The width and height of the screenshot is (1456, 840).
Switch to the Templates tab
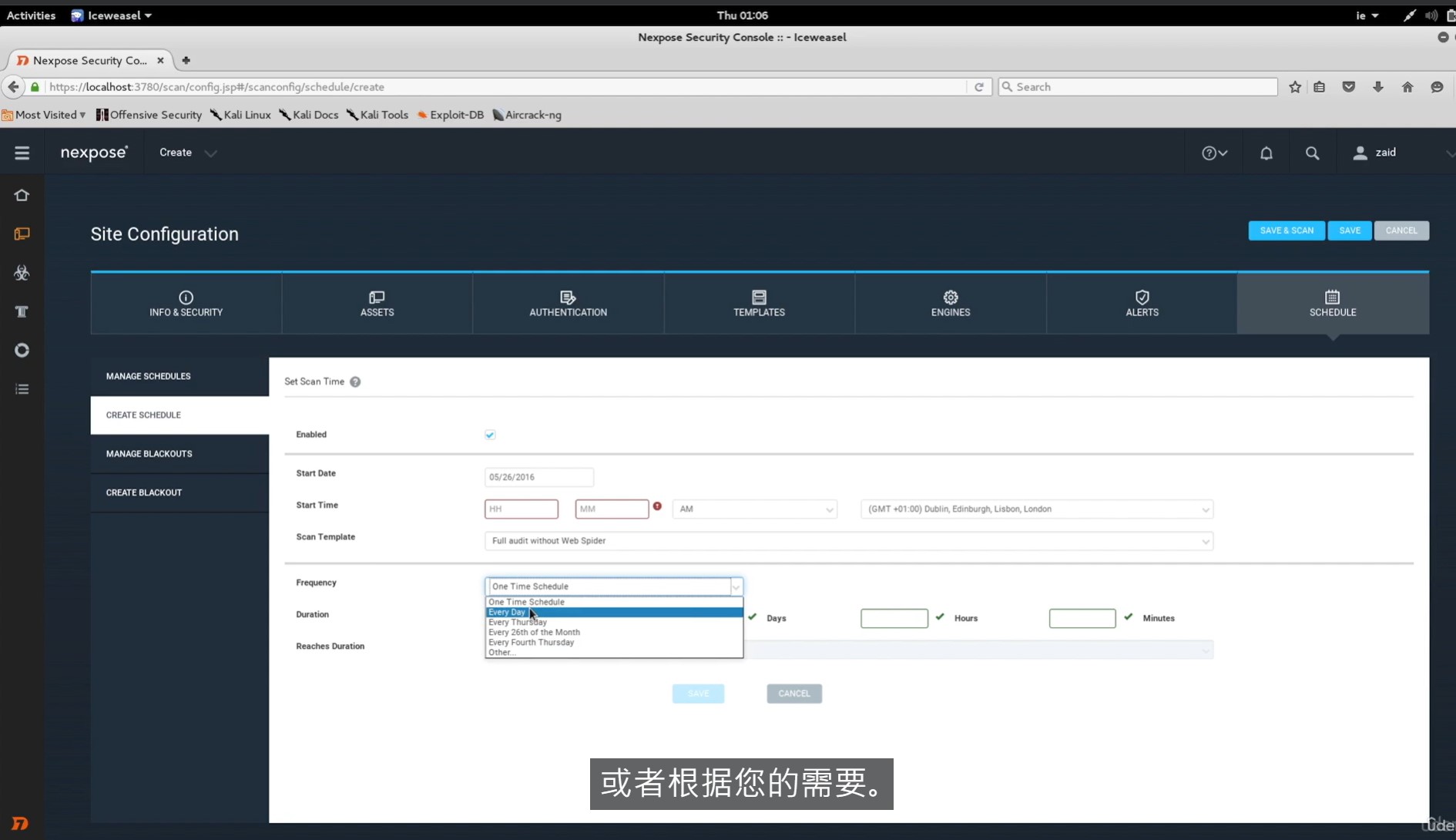point(759,304)
